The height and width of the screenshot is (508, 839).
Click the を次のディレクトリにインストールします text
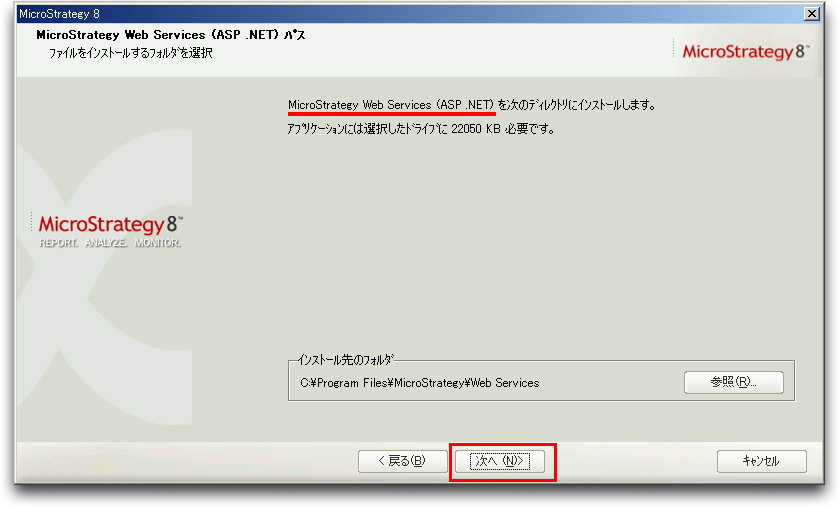point(577,105)
